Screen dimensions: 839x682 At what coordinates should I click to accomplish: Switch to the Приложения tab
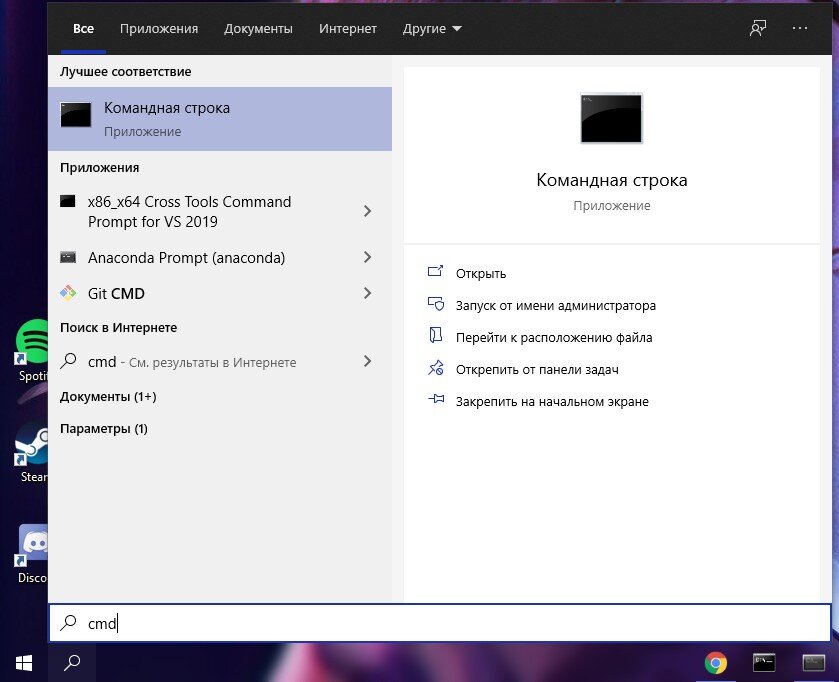159,28
